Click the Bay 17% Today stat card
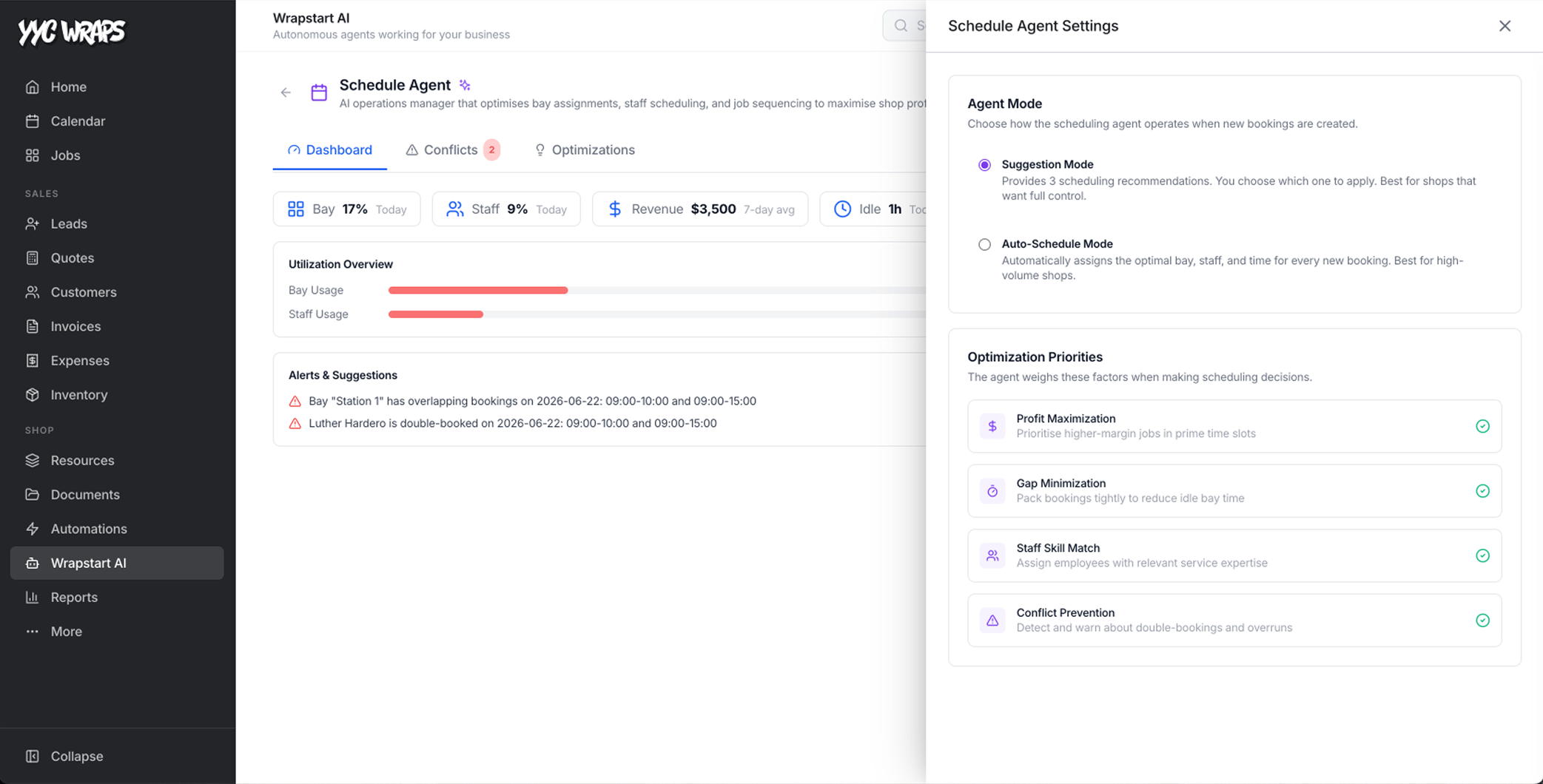The width and height of the screenshot is (1543, 784). pyautogui.click(x=346, y=209)
